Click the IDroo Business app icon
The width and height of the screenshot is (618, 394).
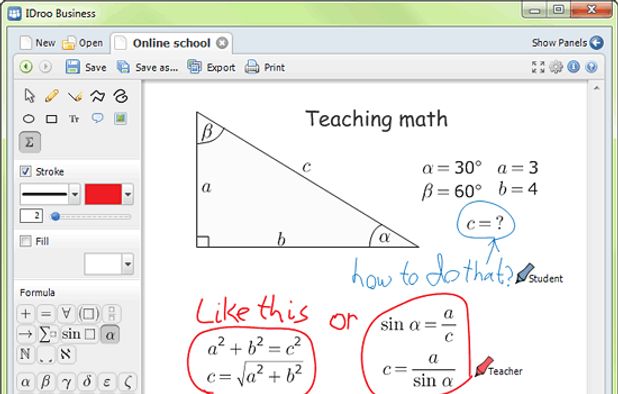pos(15,14)
